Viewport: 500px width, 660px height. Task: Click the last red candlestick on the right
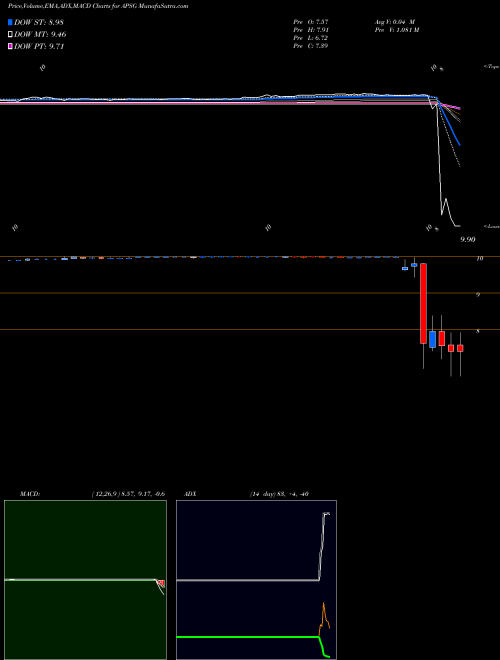point(460,348)
